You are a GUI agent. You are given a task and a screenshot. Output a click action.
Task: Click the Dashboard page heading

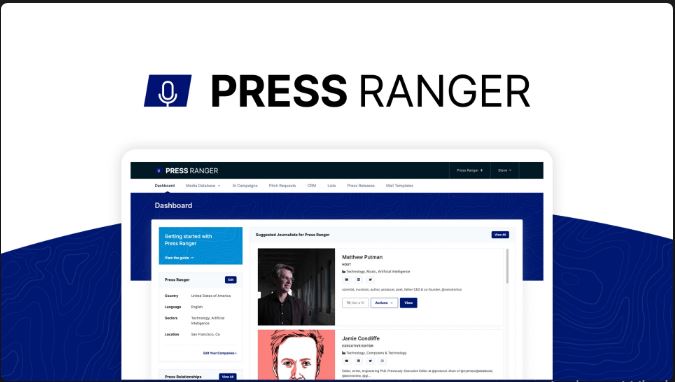click(173, 205)
